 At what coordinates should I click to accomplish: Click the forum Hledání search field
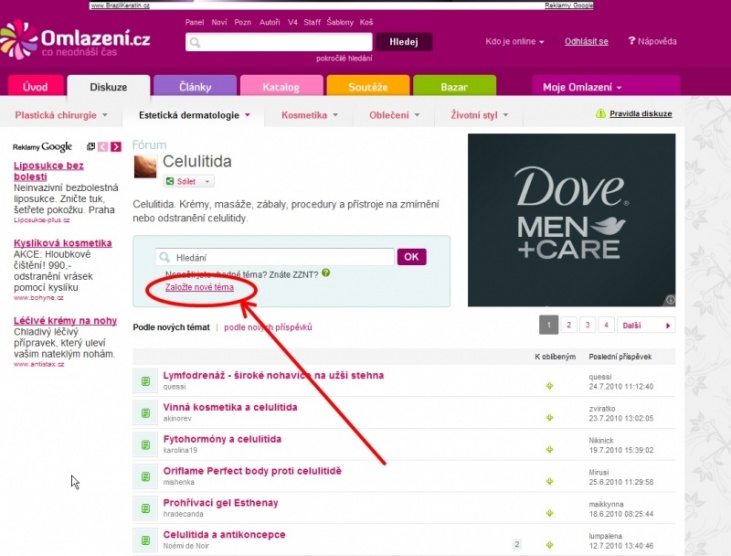point(275,257)
